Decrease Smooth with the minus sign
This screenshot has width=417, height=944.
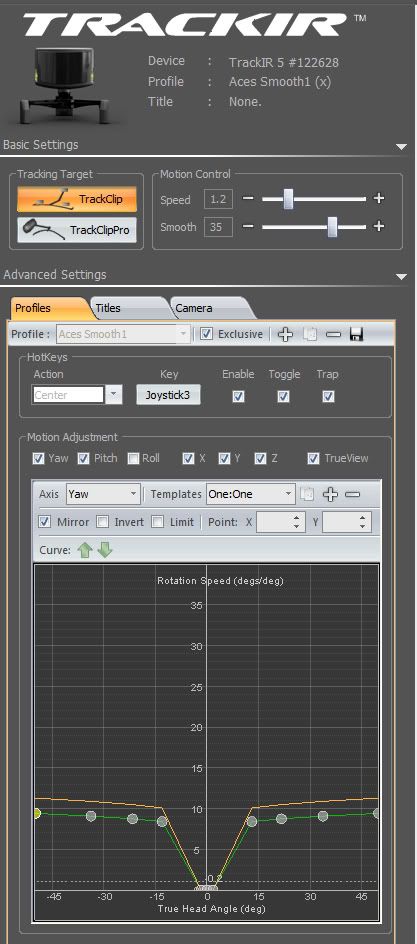pyautogui.click(x=249, y=227)
